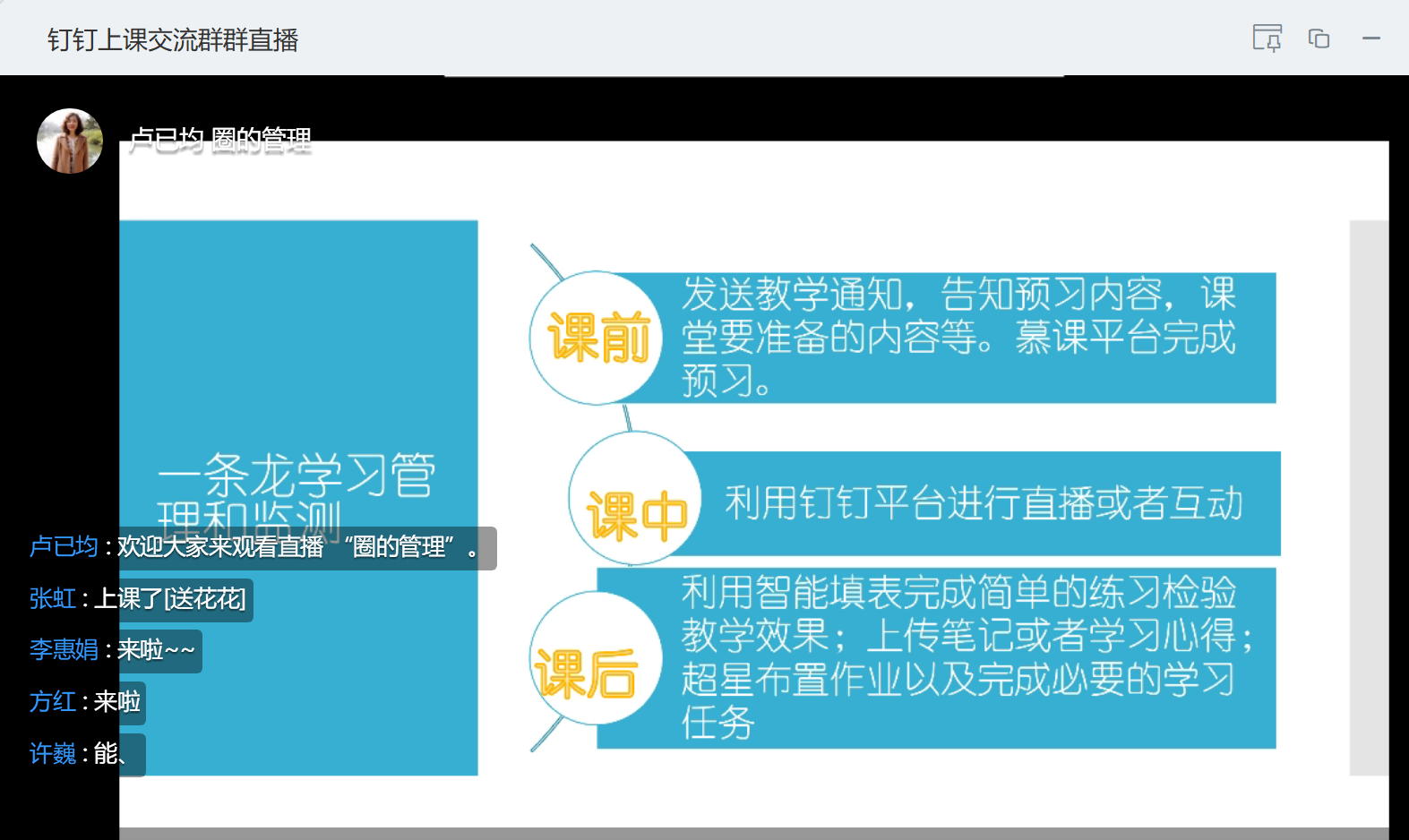Open the host's round profile avatar

click(70, 141)
